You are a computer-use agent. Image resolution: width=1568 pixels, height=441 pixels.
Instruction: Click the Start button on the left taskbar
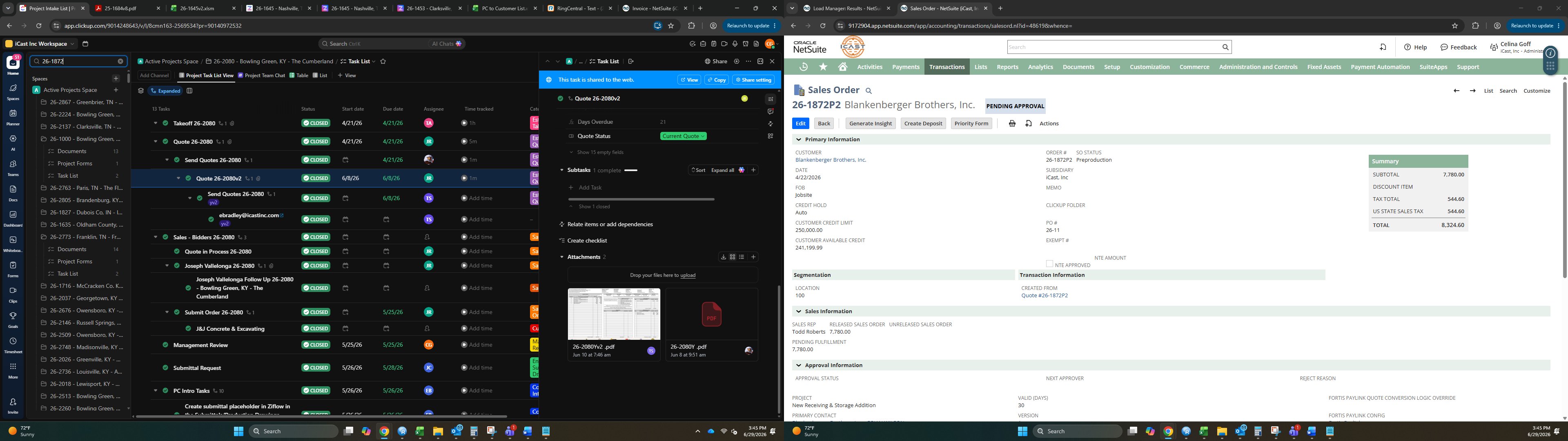(238, 431)
